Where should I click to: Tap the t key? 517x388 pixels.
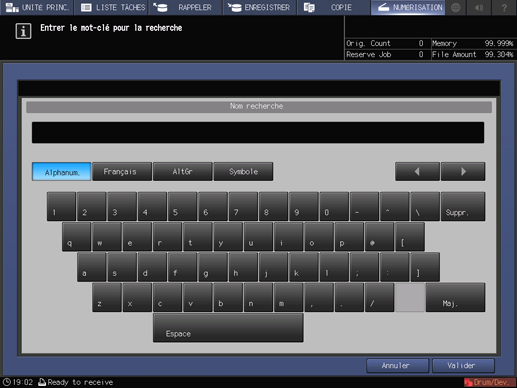coord(198,237)
